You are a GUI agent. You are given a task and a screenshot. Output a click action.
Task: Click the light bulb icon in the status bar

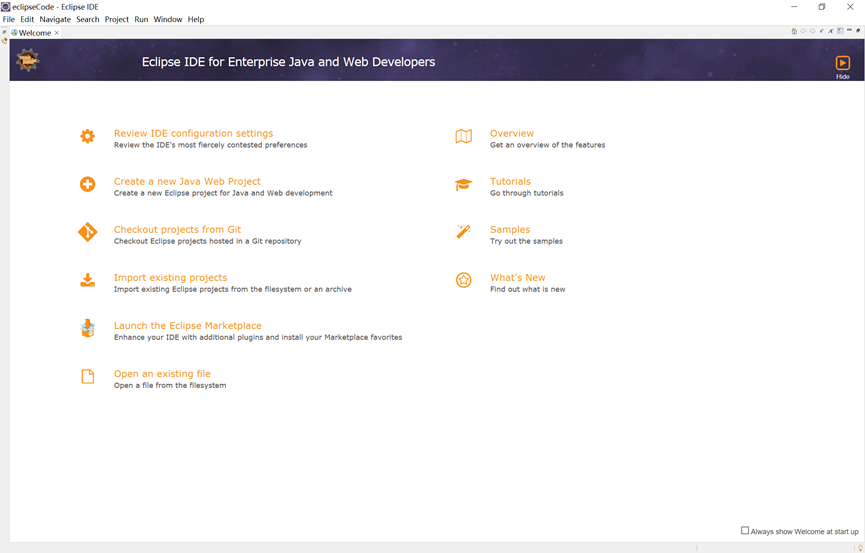[x=860, y=548]
